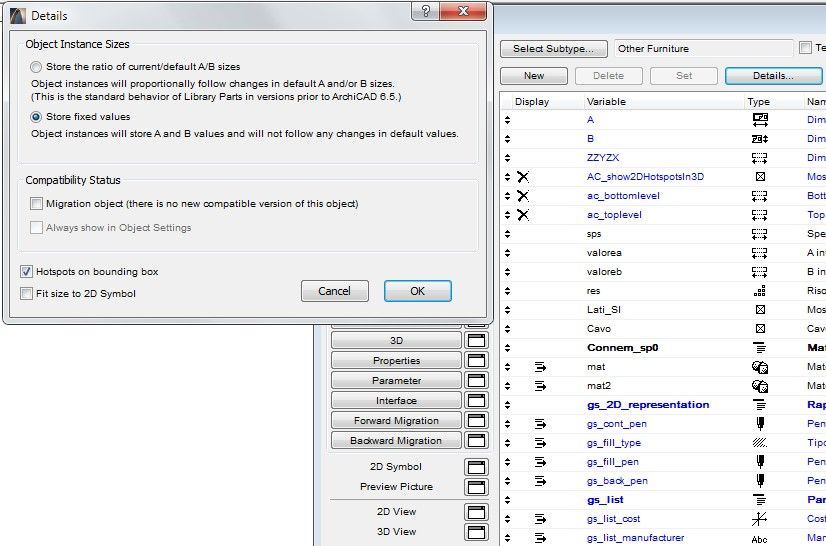Click the title type icon of Connem_sp0
Image resolution: width=826 pixels, height=546 pixels.
click(x=760, y=347)
